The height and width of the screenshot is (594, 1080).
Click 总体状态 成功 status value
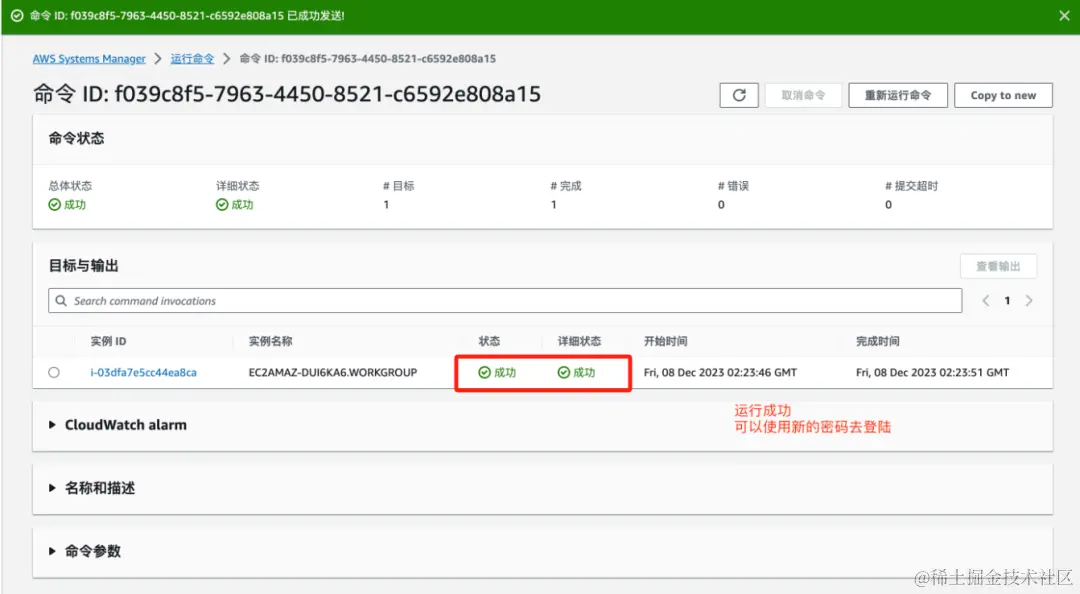point(68,205)
